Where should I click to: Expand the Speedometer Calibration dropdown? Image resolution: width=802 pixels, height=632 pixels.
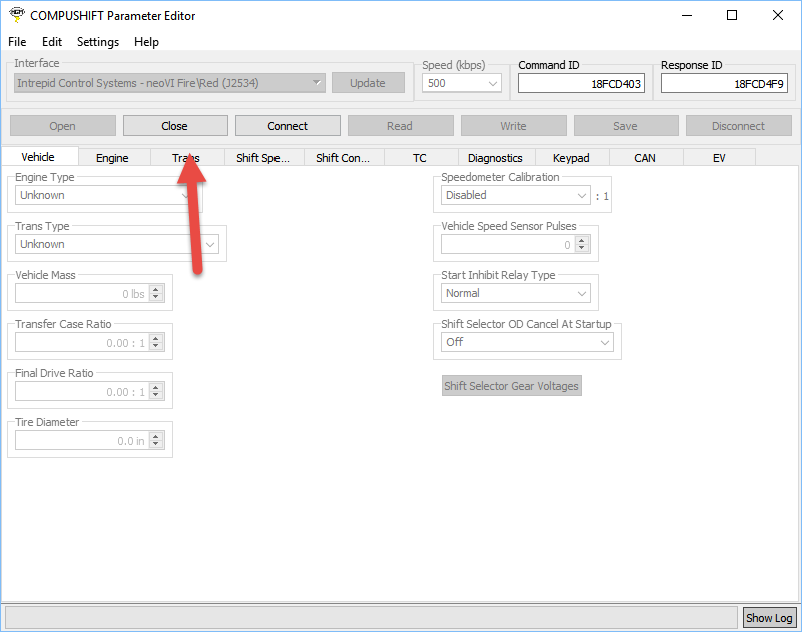(x=516, y=196)
